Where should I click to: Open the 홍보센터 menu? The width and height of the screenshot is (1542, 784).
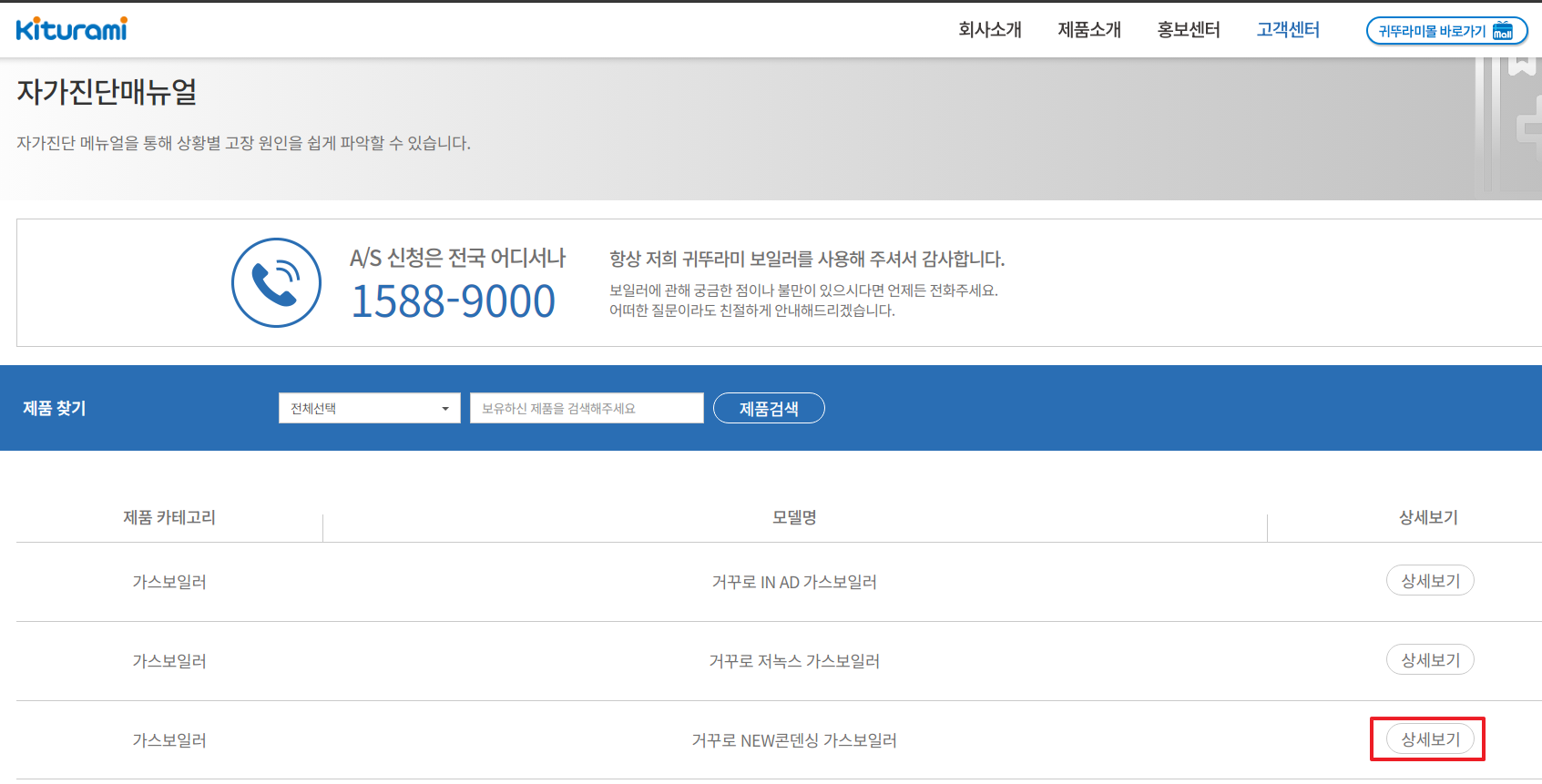pos(1189,30)
